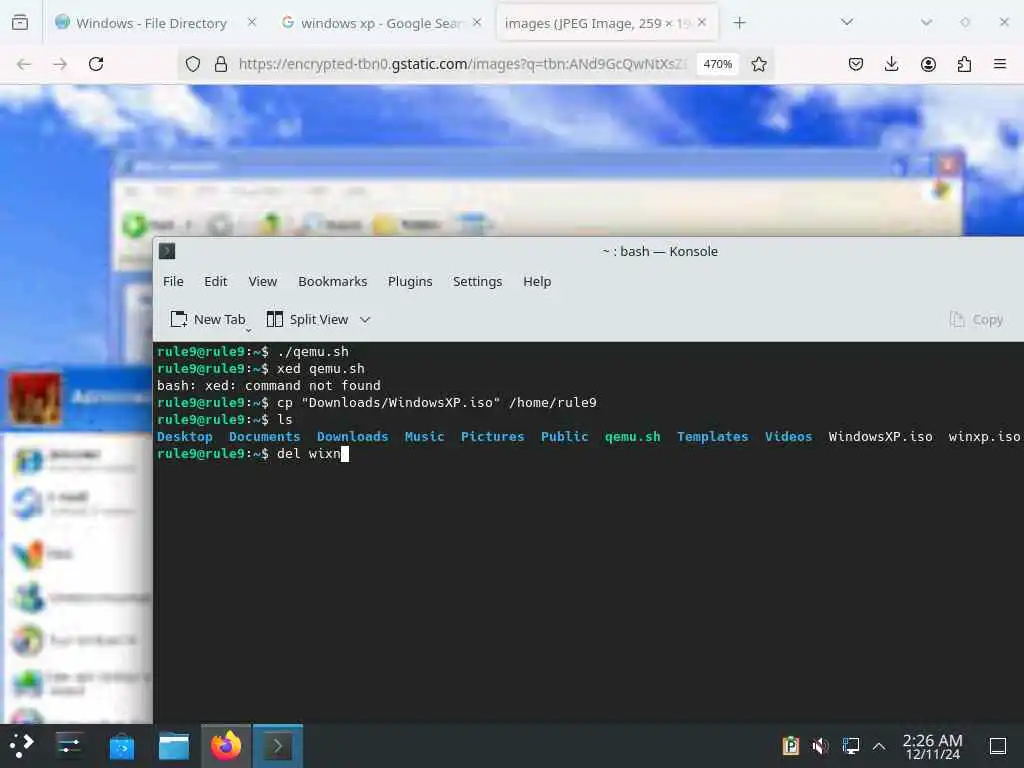Open a new browser tab
This screenshot has width=1024, height=768.
tap(739, 23)
